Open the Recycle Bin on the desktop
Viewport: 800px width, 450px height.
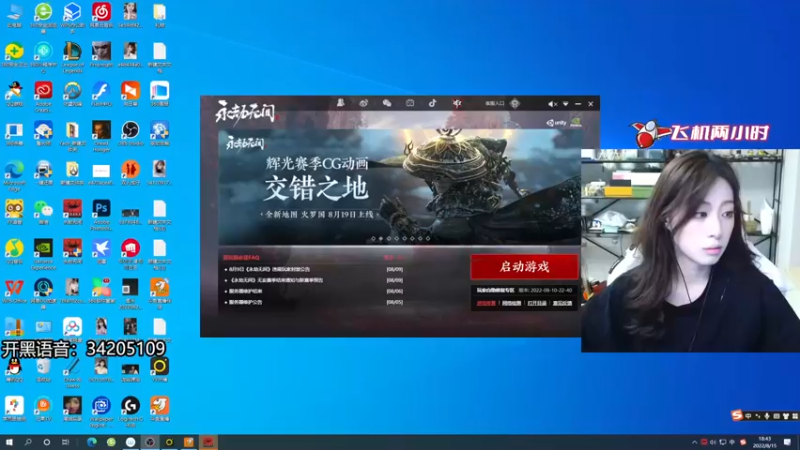coord(43,370)
